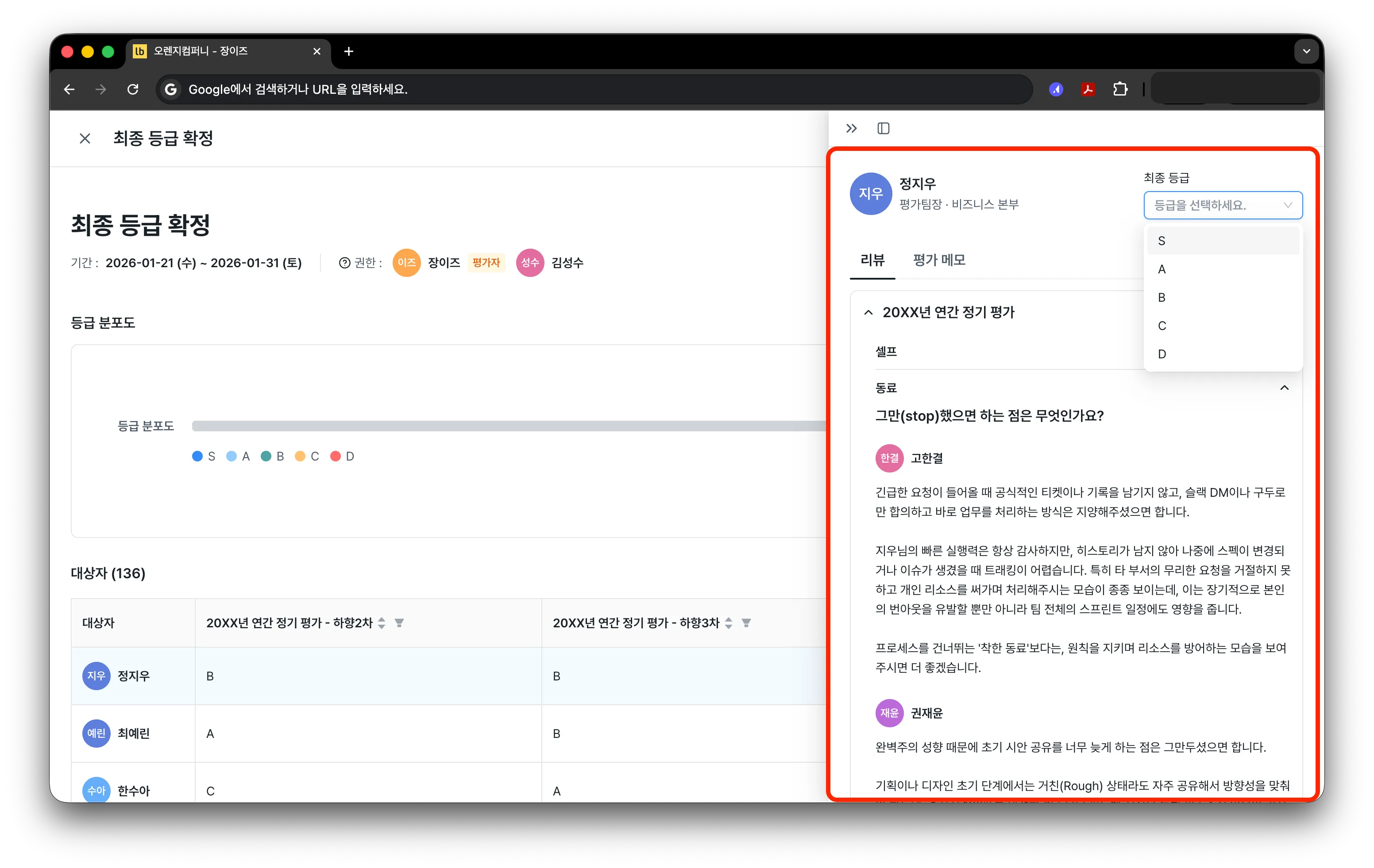Open the Extensions puzzle icon
The image size is (1374, 868).
(x=1120, y=89)
